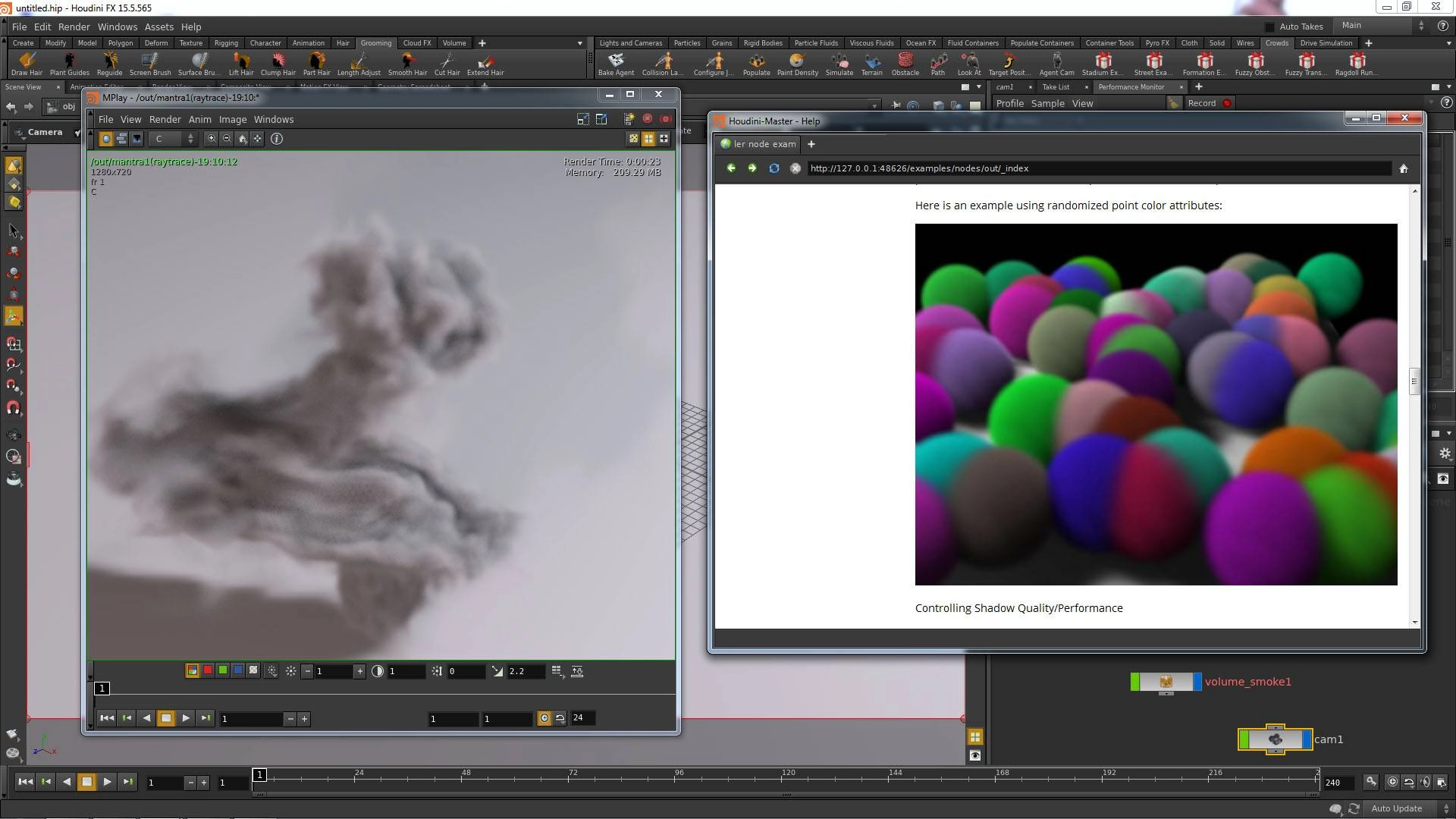Toggle MPlay alpha channel display

[x=253, y=670]
